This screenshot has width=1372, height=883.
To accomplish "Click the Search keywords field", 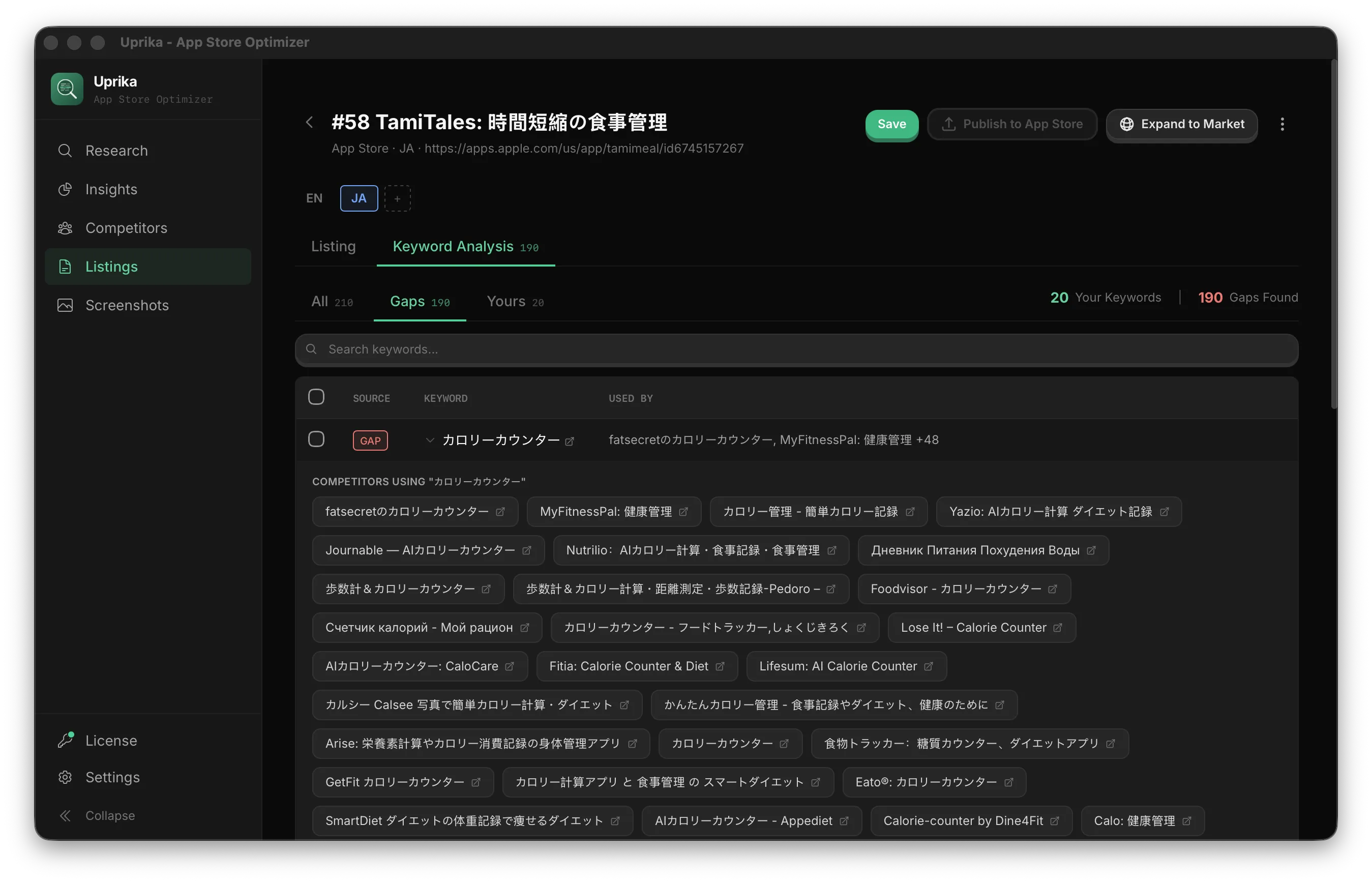I will (x=797, y=350).
